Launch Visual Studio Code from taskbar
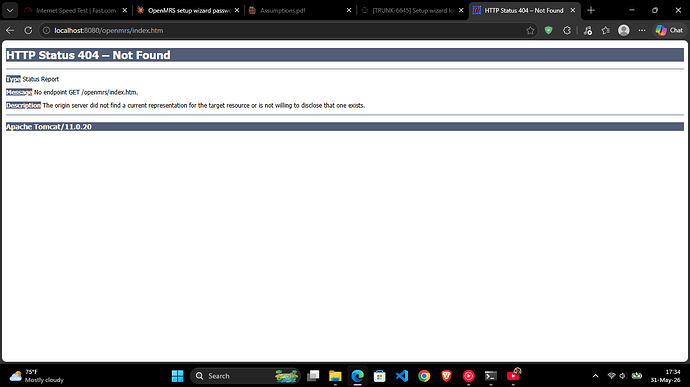 pyautogui.click(x=402, y=376)
